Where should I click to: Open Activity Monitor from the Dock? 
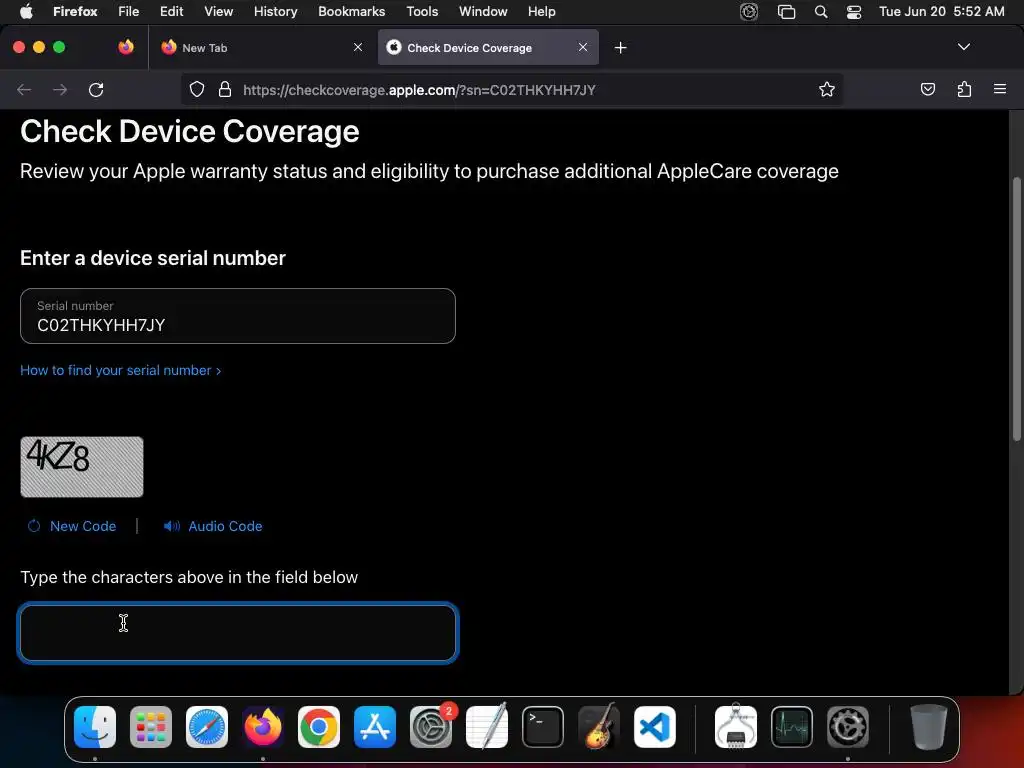pos(792,727)
